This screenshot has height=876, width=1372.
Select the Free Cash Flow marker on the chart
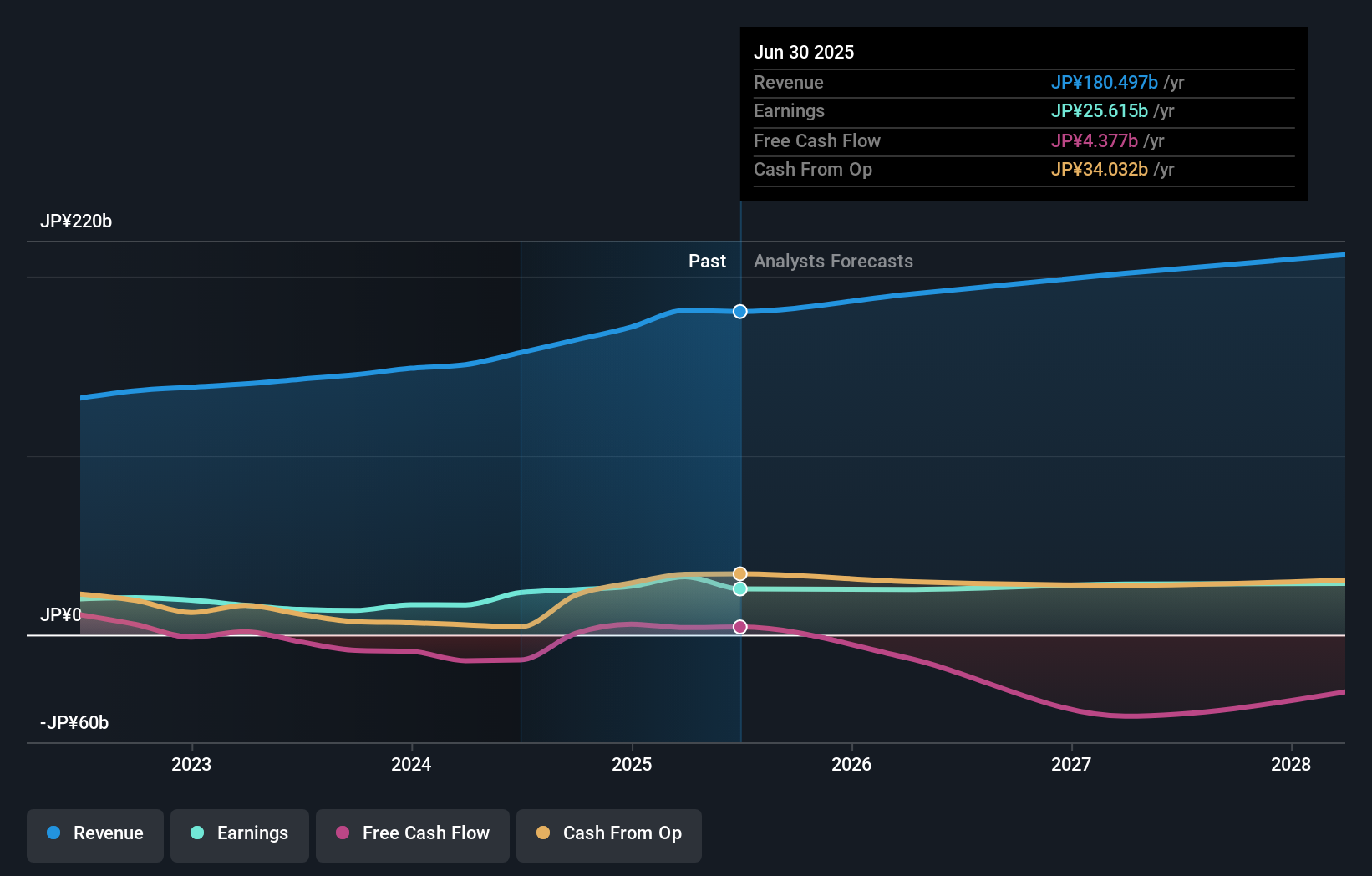coord(739,627)
